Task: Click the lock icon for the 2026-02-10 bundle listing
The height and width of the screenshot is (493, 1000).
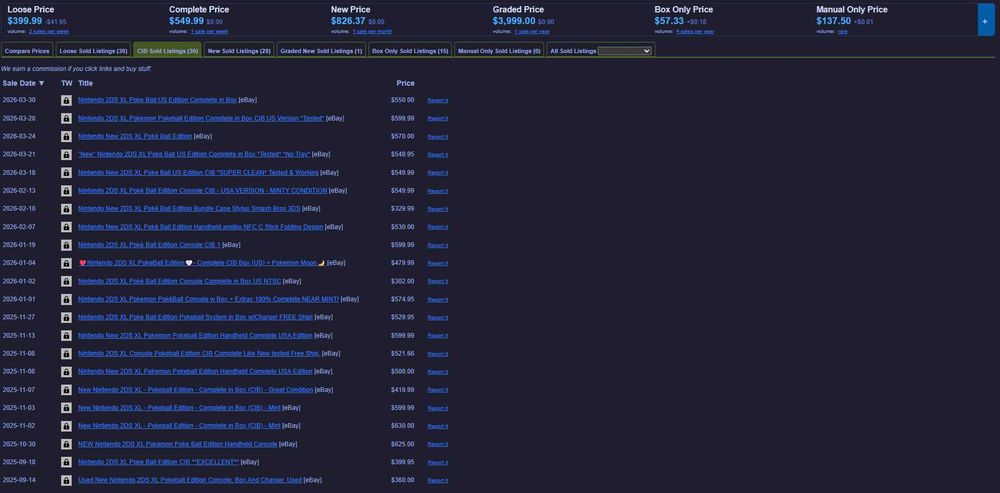Action: coord(66,209)
